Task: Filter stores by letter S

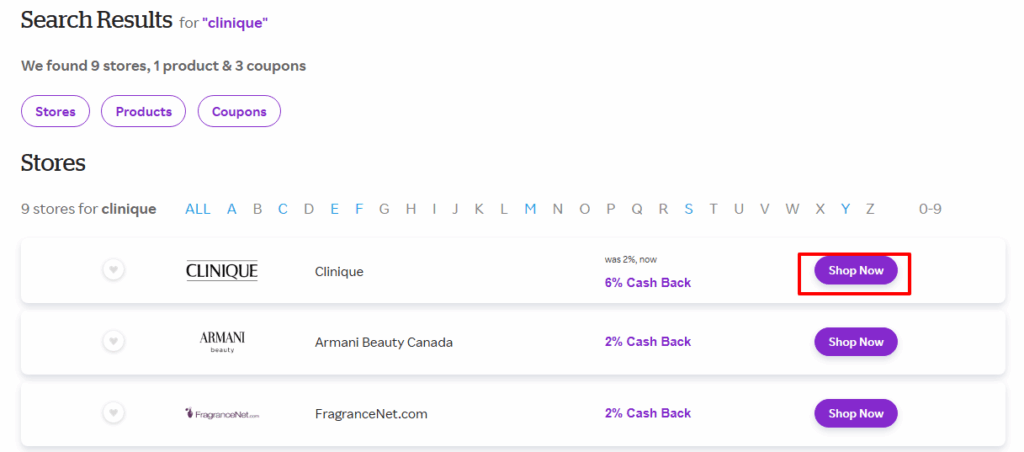Action: pos(689,209)
